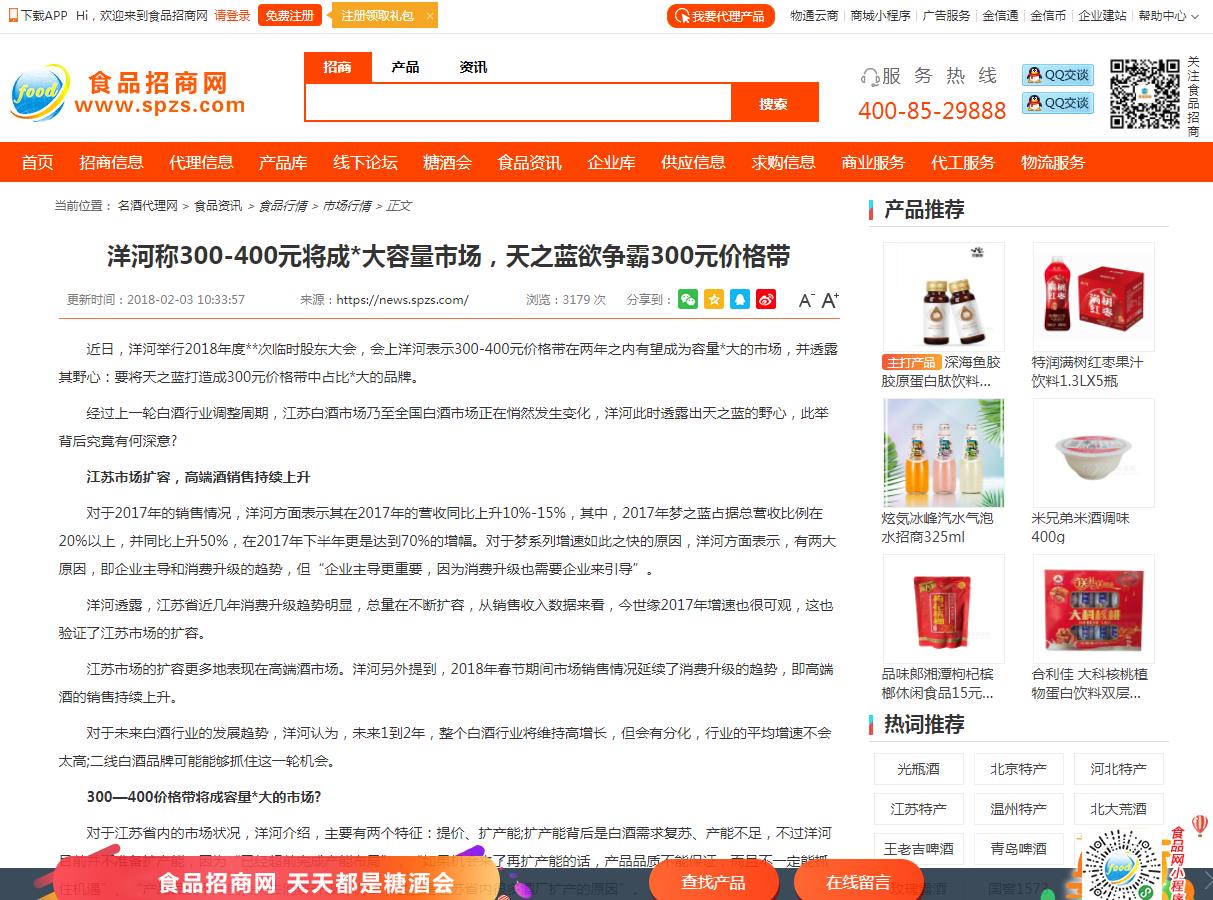Image resolution: width=1213 pixels, height=900 pixels.
Task: Open 求购信息 in navigation bar
Action: click(x=783, y=162)
